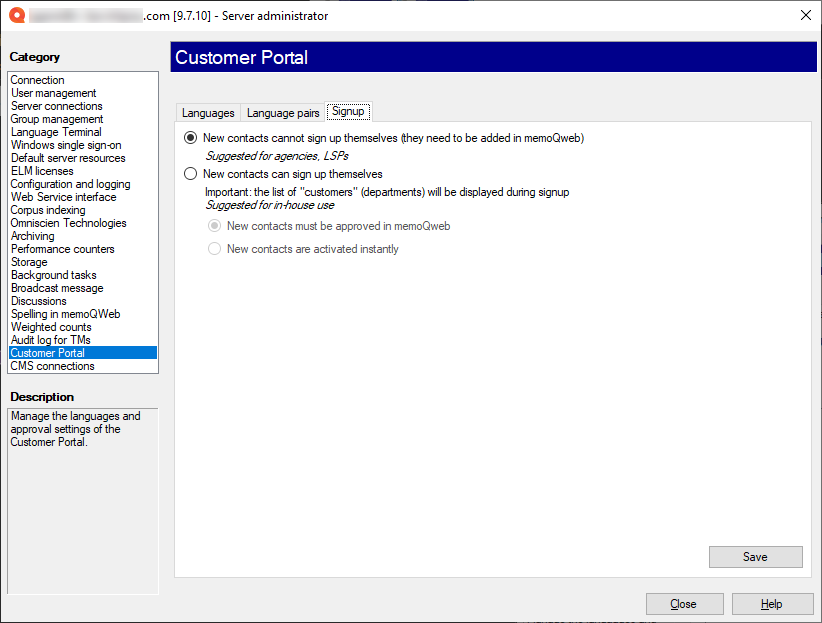This screenshot has height=623, width=822.
Task: Select 'New contacts can sign up themselves' option
Action: pos(191,174)
